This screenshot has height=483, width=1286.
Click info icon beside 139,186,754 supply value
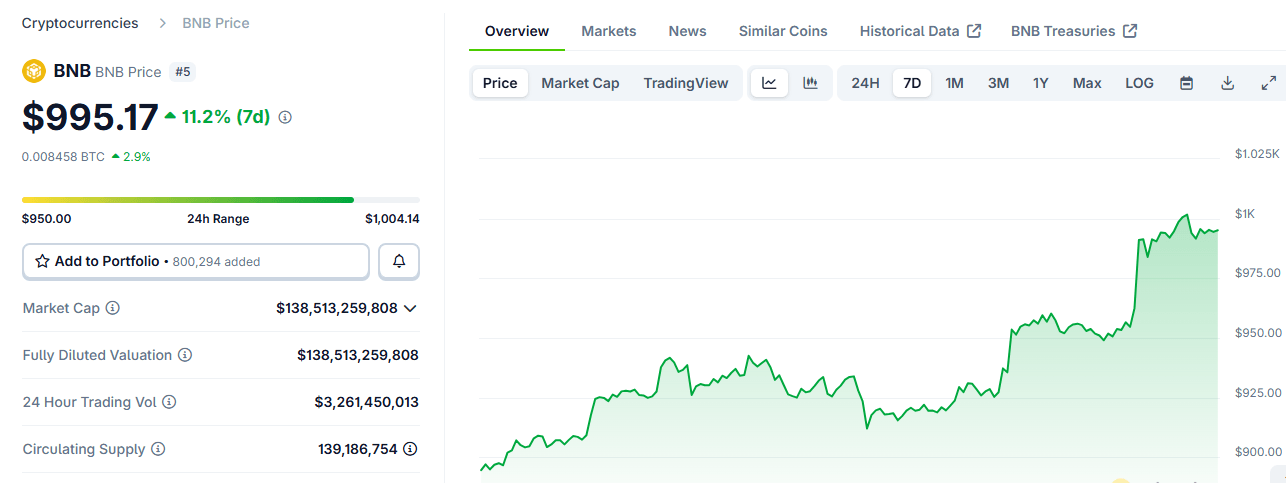pos(410,449)
